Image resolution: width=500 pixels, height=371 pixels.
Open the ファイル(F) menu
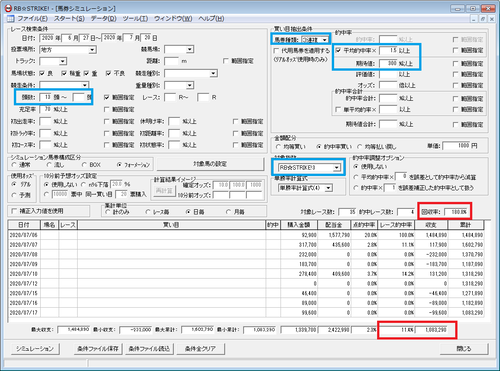pyautogui.click(x=32, y=19)
